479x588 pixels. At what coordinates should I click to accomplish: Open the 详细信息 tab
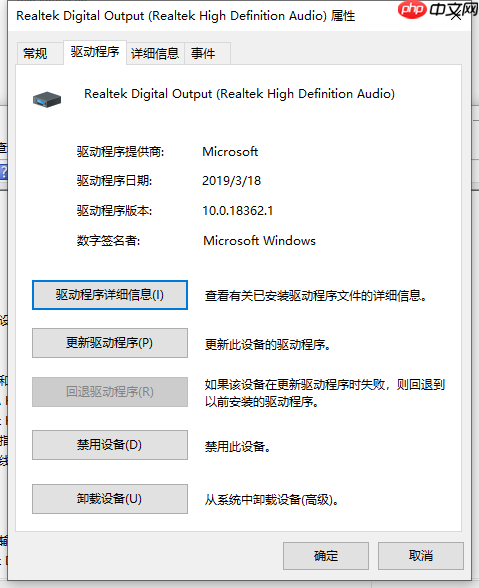click(155, 54)
